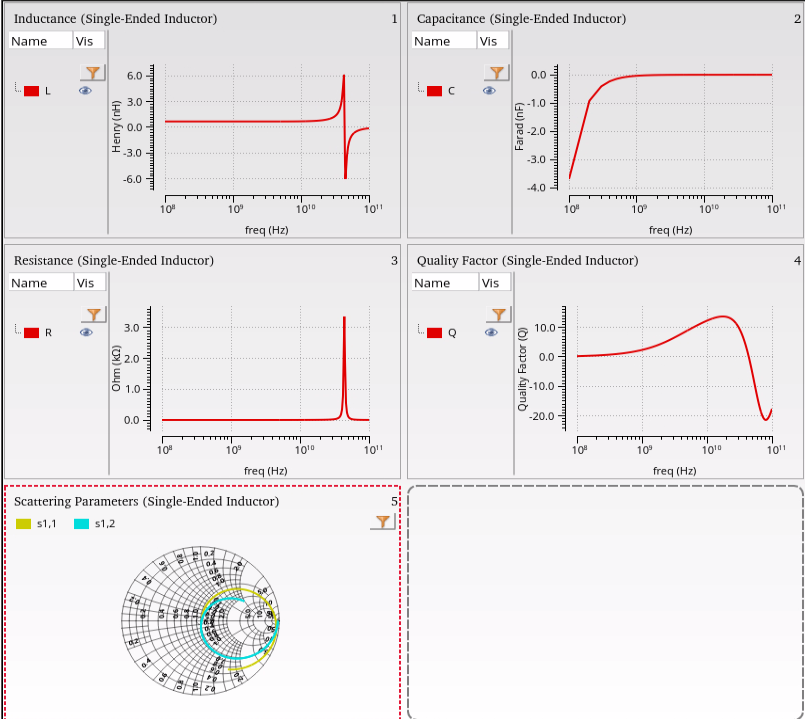
Task: Click the empty dashed subwindow placeholder
Action: [605, 602]
